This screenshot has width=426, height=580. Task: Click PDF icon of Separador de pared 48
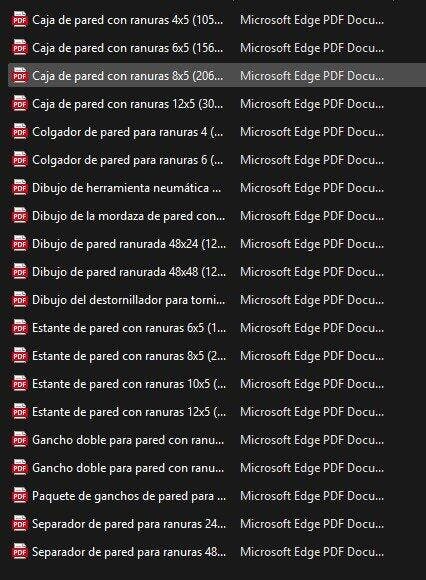tap(20, 552)
